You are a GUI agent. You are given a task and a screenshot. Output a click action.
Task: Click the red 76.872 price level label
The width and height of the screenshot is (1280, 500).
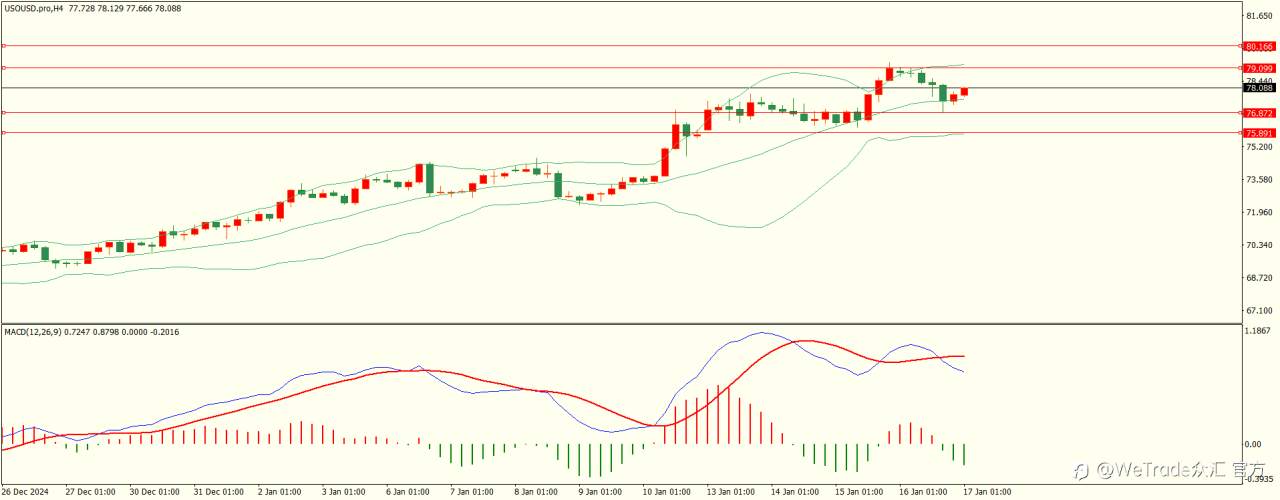(x=1260, y=113)
